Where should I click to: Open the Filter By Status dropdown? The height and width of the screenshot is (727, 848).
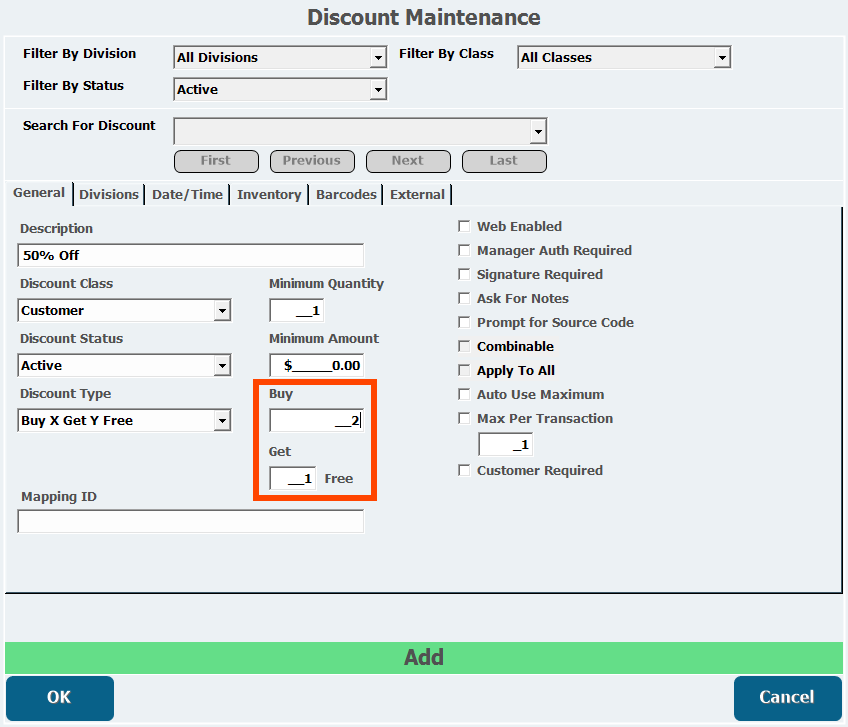click(280, 89)
